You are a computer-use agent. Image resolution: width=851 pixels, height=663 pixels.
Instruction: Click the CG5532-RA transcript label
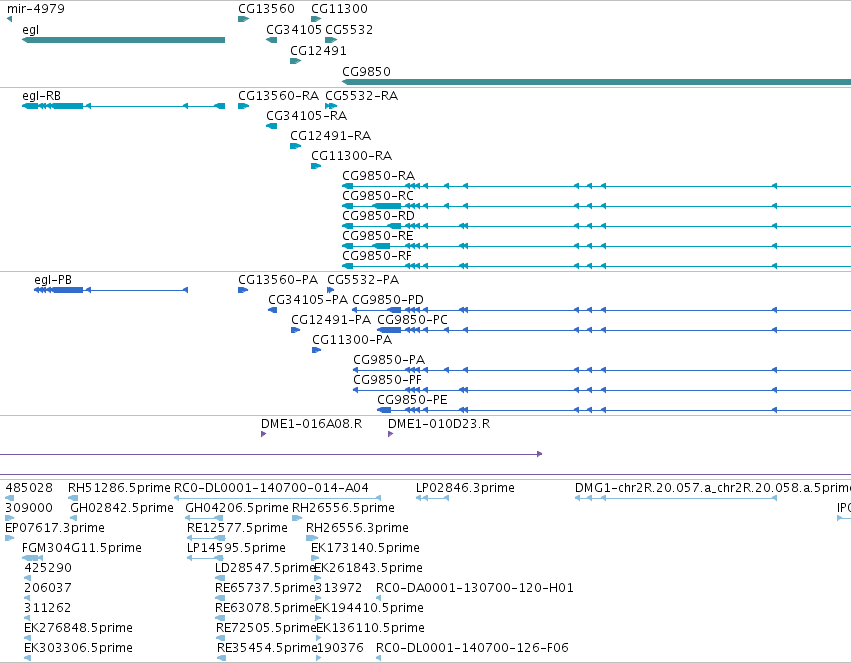pyautogui.click(x=361, y=96)
